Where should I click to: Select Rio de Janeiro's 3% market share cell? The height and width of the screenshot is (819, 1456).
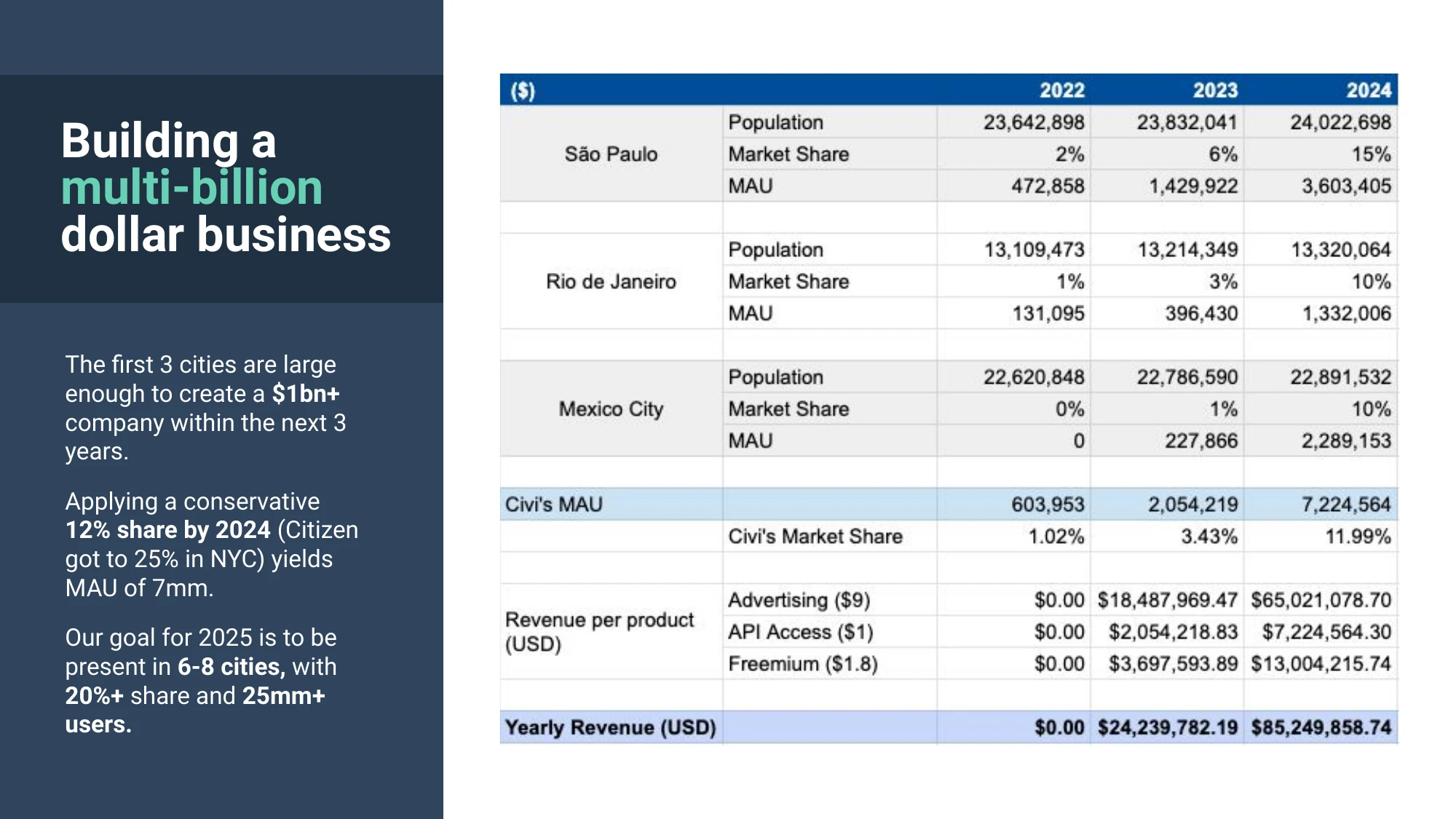pos(1167,282)
